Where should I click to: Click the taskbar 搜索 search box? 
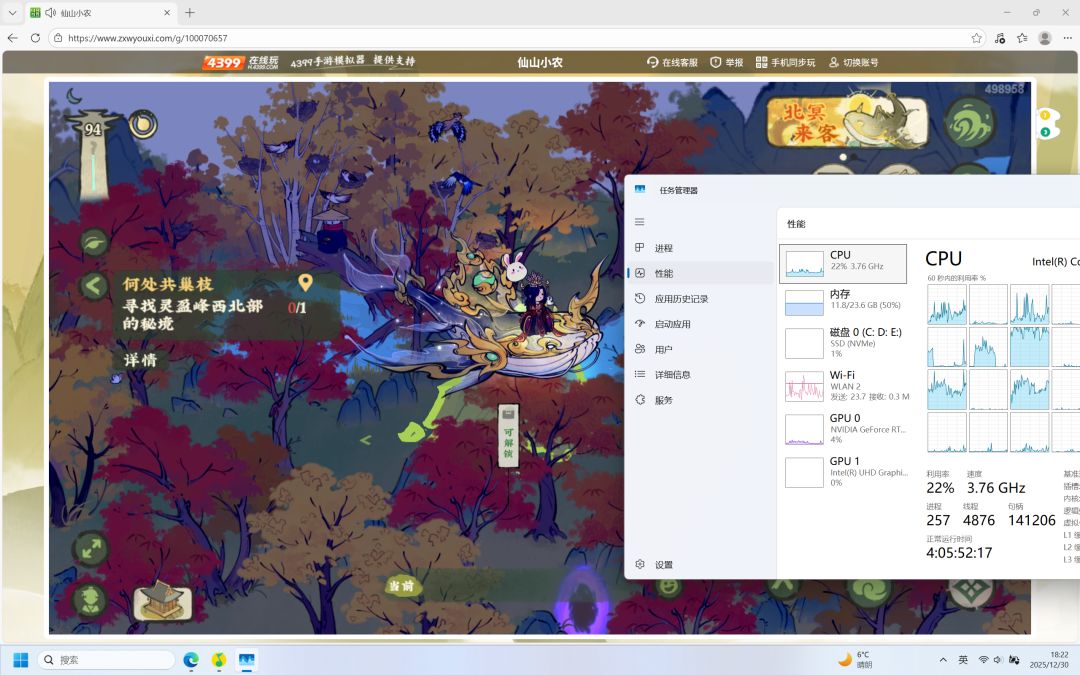click(x=107, y=660)
